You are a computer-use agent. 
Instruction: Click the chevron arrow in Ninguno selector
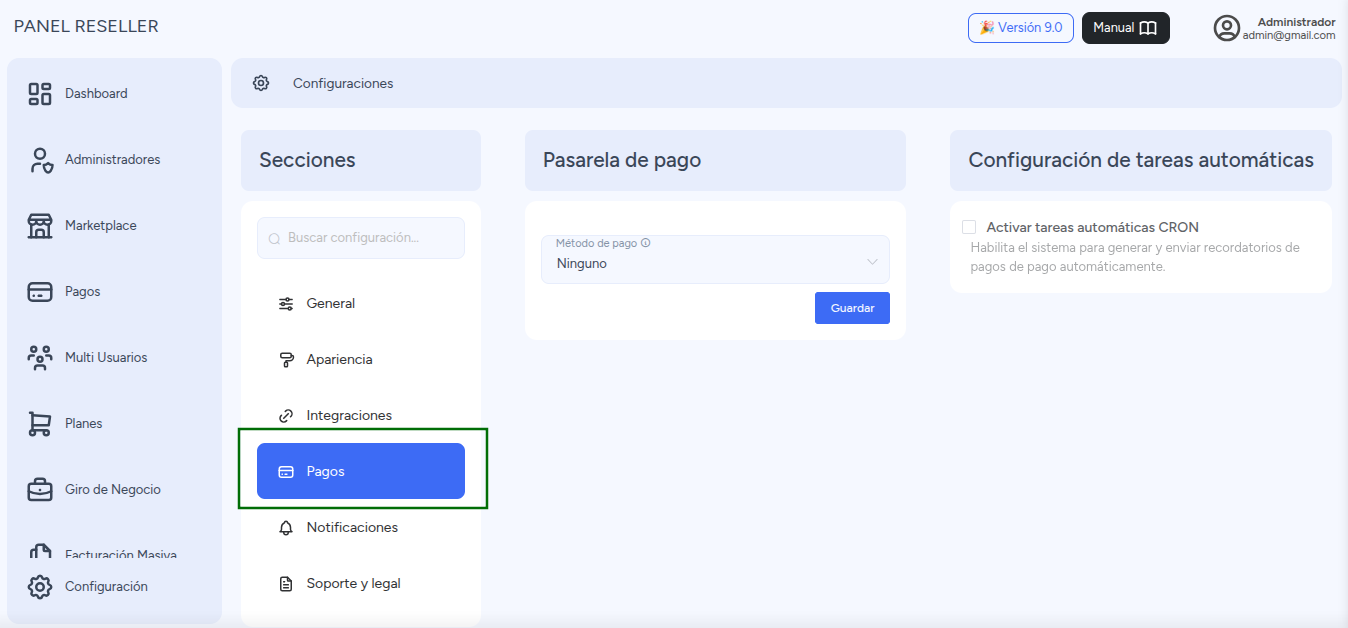pyautogui.click(x=872, y=262)
